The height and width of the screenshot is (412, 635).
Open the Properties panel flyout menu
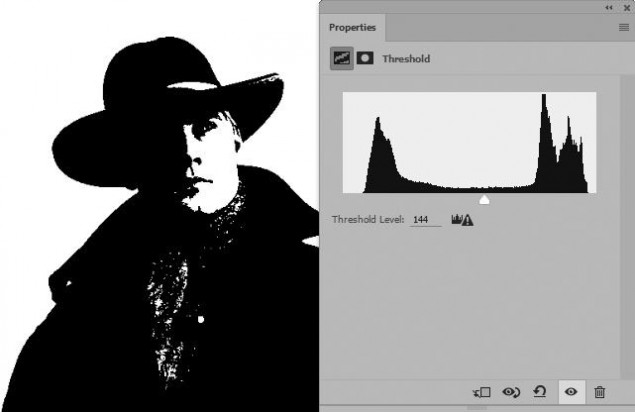pos(624,28)
